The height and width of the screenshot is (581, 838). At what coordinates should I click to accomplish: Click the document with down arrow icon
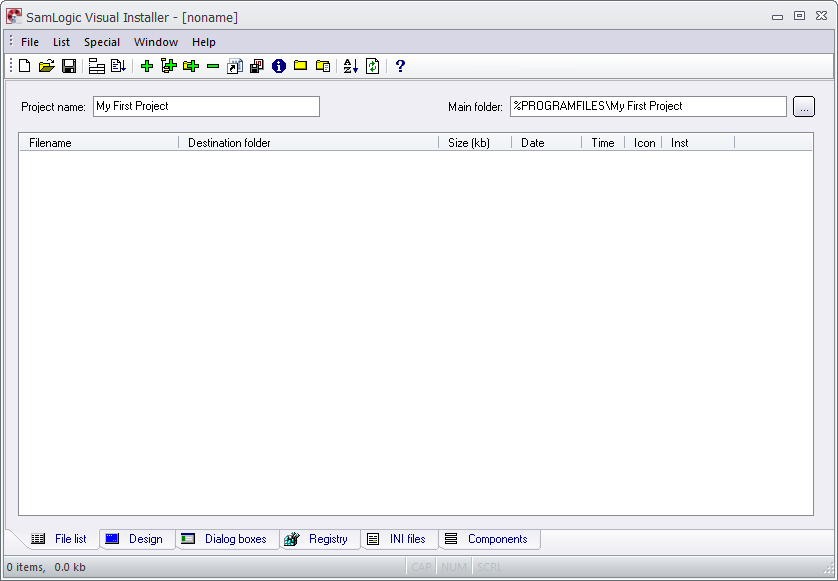click(x=118, y=66)
